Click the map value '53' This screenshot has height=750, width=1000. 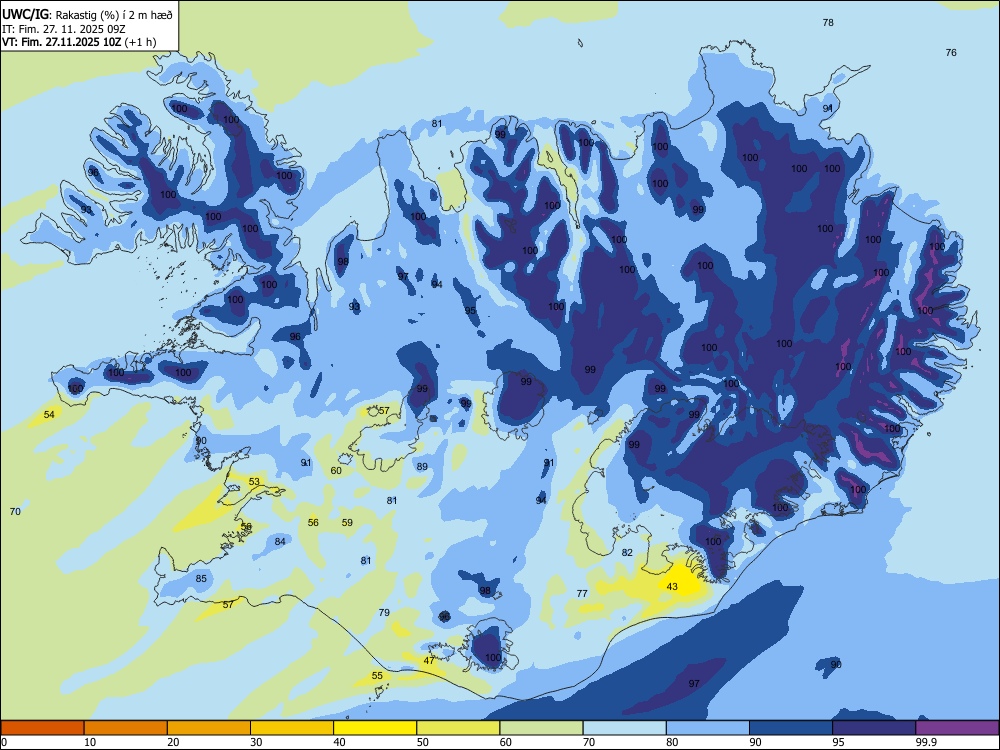click(x=254, y=481)
